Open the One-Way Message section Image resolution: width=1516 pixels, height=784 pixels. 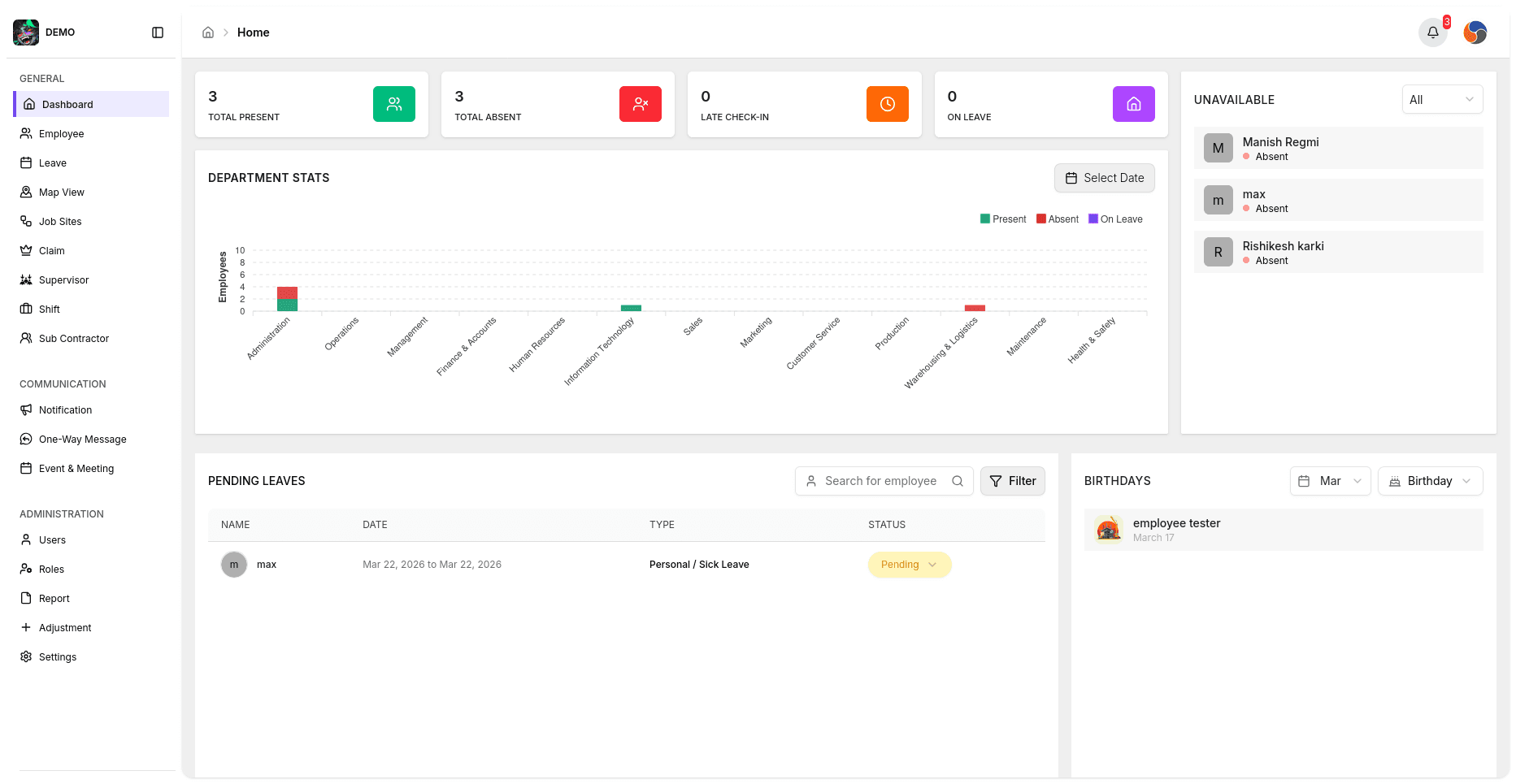pos(82,439)
